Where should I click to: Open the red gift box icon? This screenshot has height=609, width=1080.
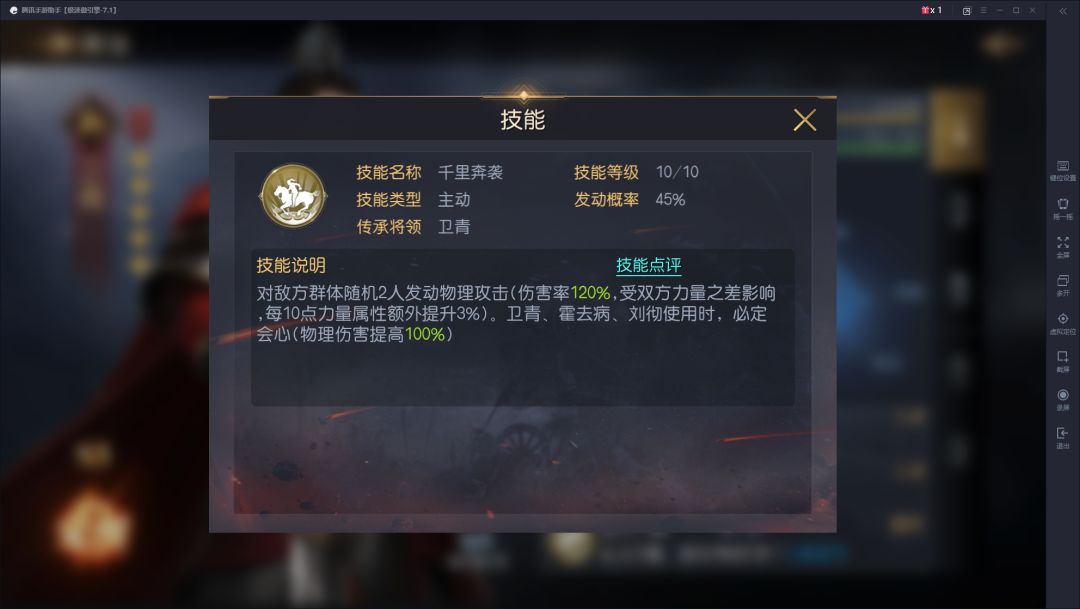pos(926,10)
